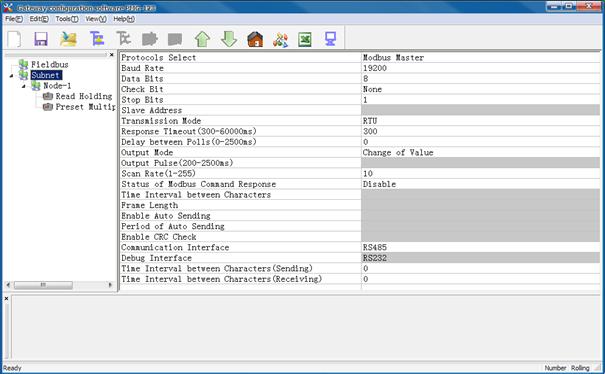Screen dimensions: 605x374
Task: Click the green Upload arrow icon
Action: click(202, 39)
